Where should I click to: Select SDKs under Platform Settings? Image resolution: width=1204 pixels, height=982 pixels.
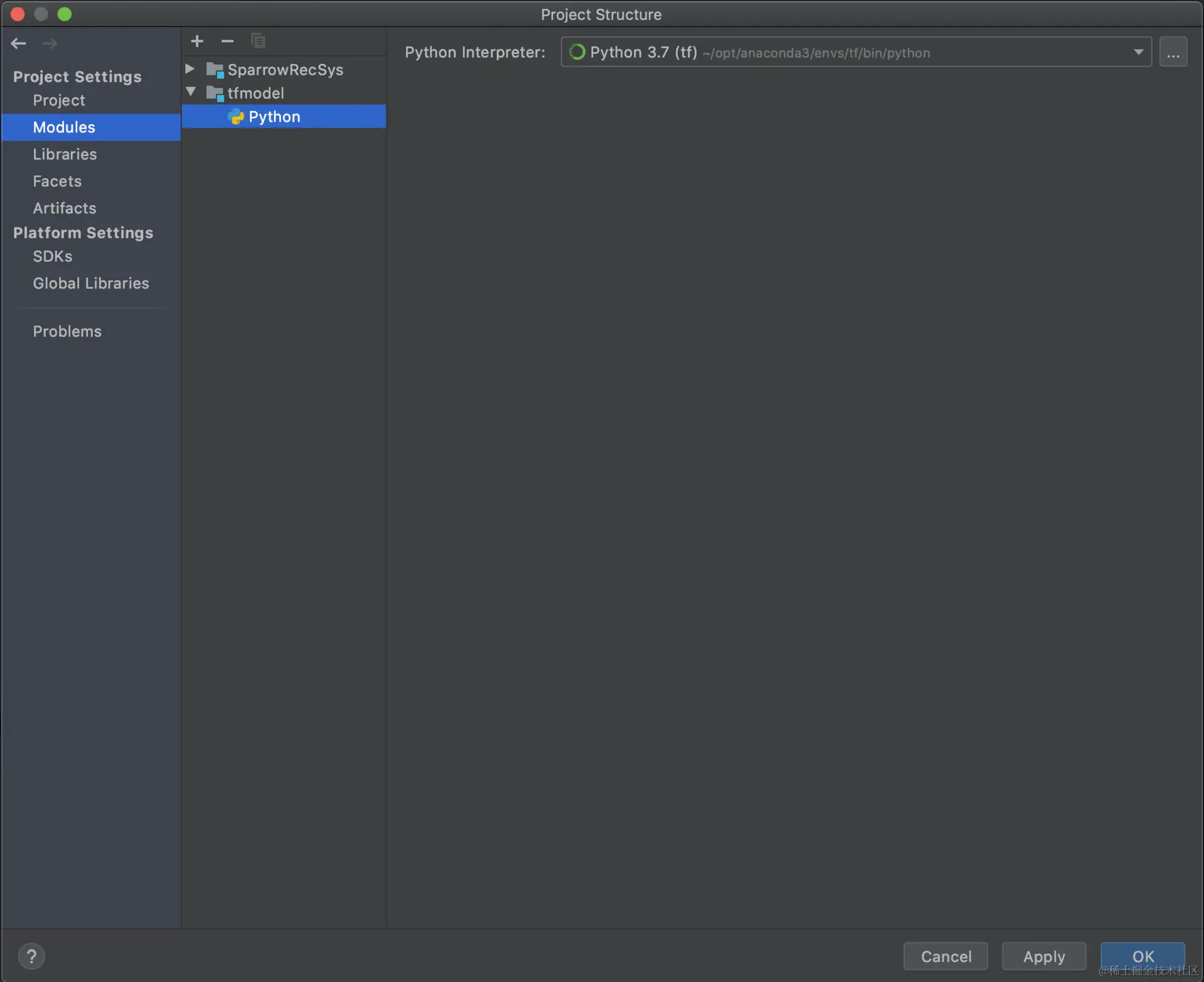pos(52,256)
